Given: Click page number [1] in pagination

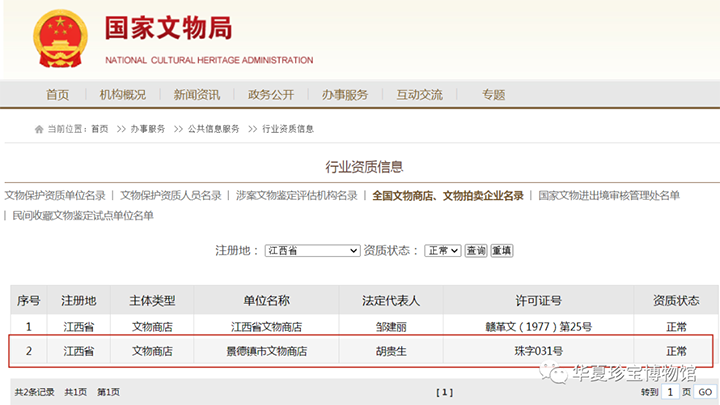Looking at the screenshot, I should [444, 392].
